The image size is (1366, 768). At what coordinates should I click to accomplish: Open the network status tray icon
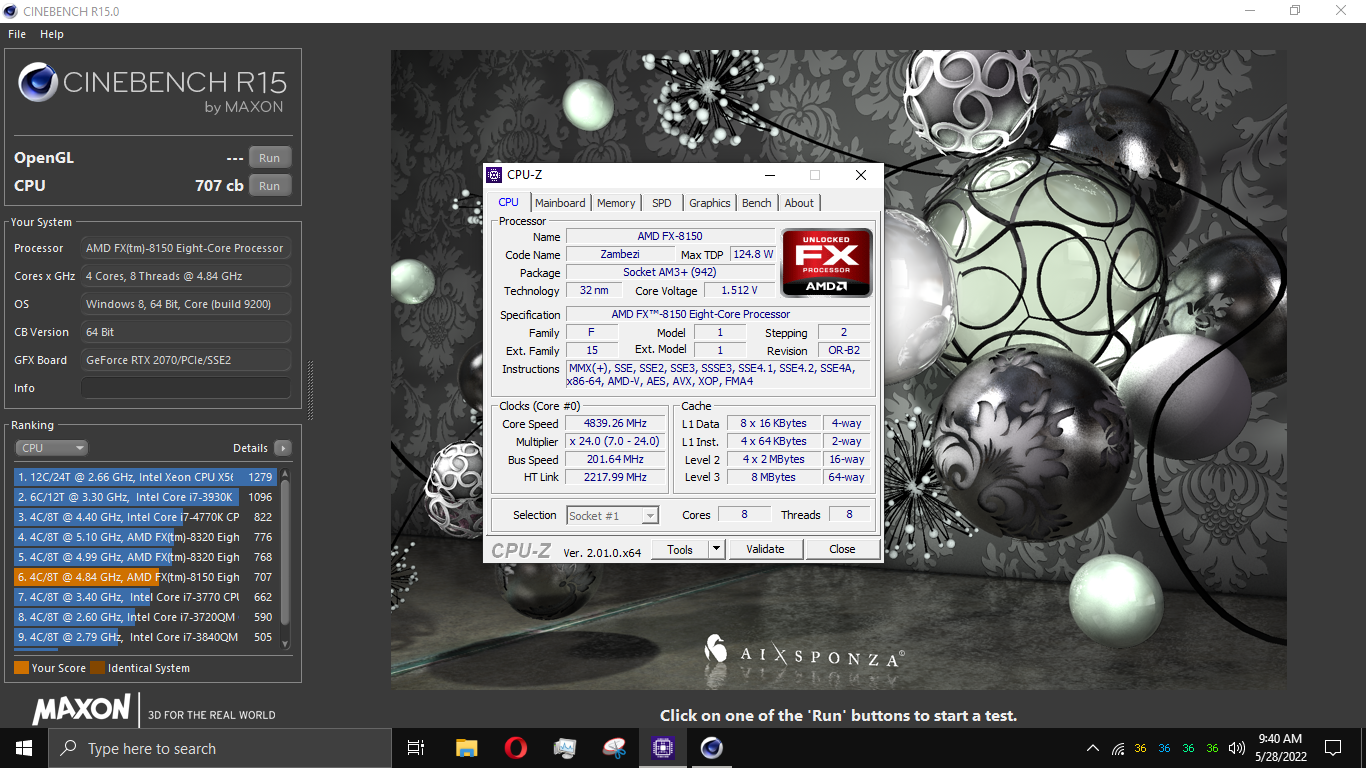[x=1117, y=748]
